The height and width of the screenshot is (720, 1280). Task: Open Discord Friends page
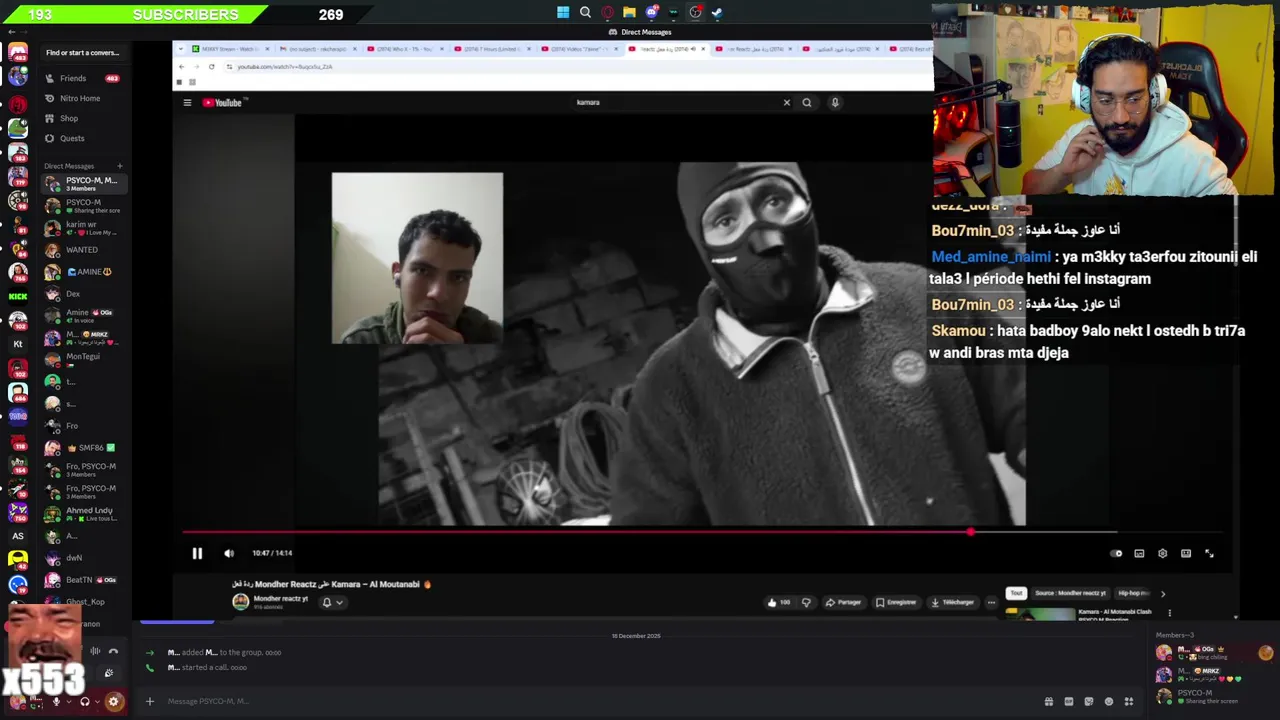[x=83, y=78]
